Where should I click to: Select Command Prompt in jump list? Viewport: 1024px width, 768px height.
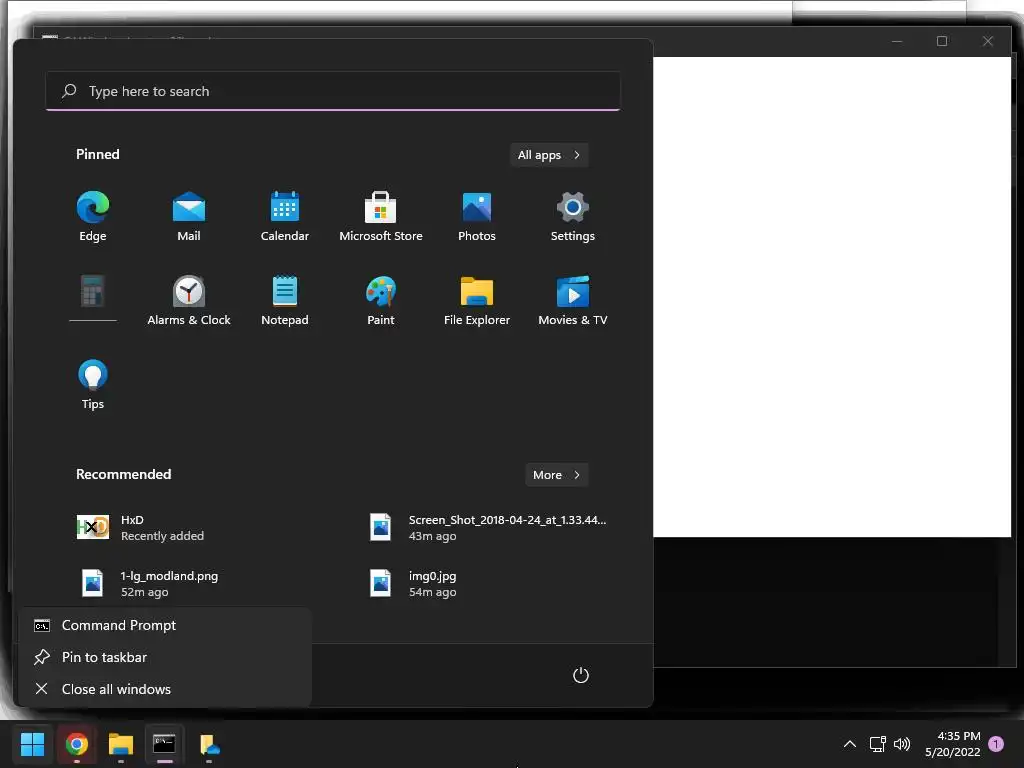pos(165,625)
